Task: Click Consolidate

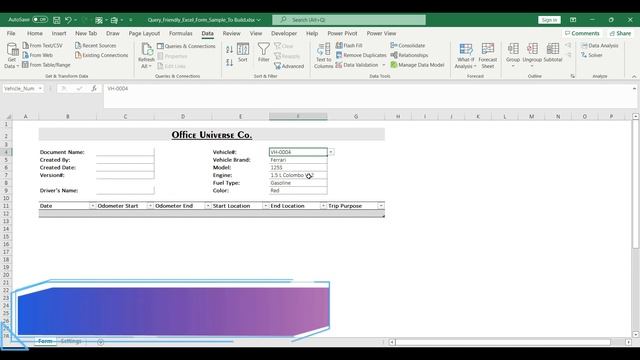Action: click(x=408, y=45)
